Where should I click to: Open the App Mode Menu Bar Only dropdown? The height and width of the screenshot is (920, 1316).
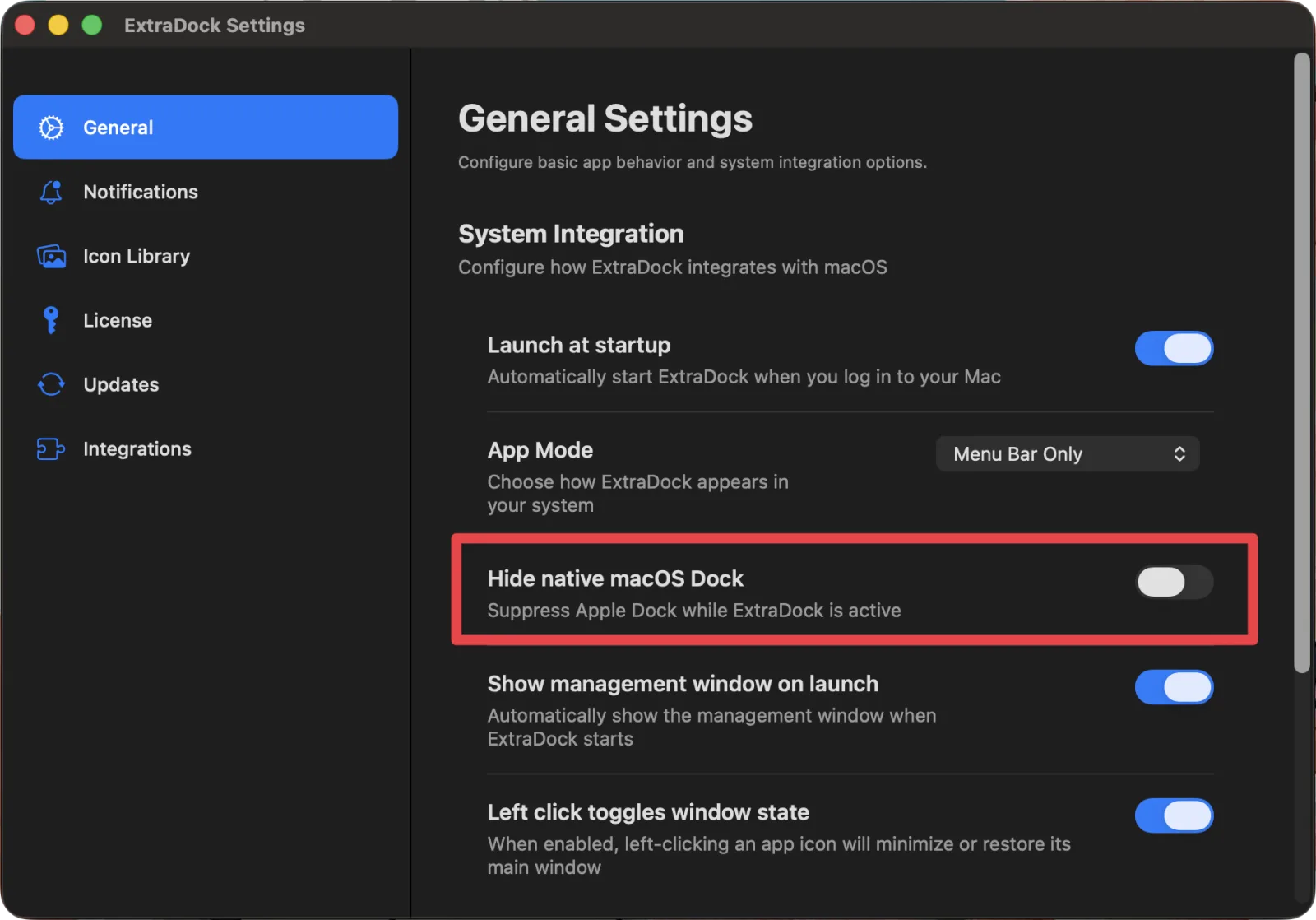coord(1068,453)
